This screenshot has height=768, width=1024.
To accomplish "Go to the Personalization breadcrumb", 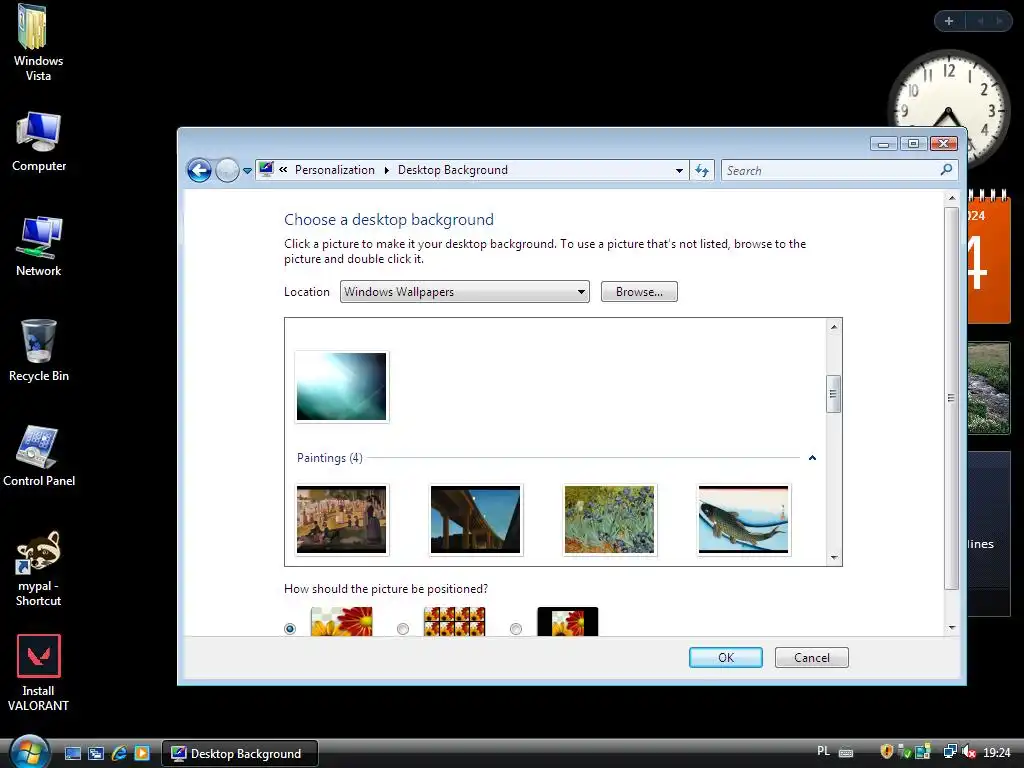I will tap(335, 170).
